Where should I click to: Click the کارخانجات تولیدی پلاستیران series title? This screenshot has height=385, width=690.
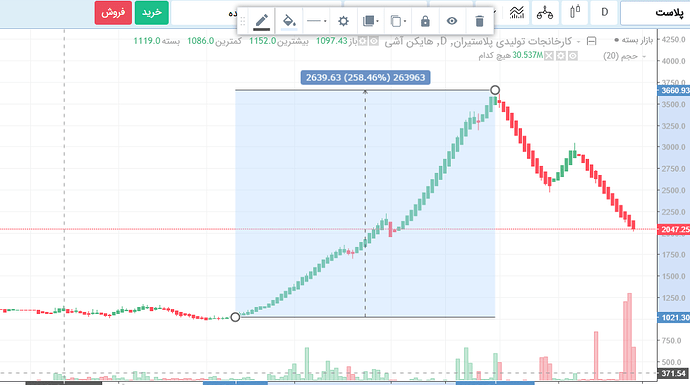tap(511, 41)
